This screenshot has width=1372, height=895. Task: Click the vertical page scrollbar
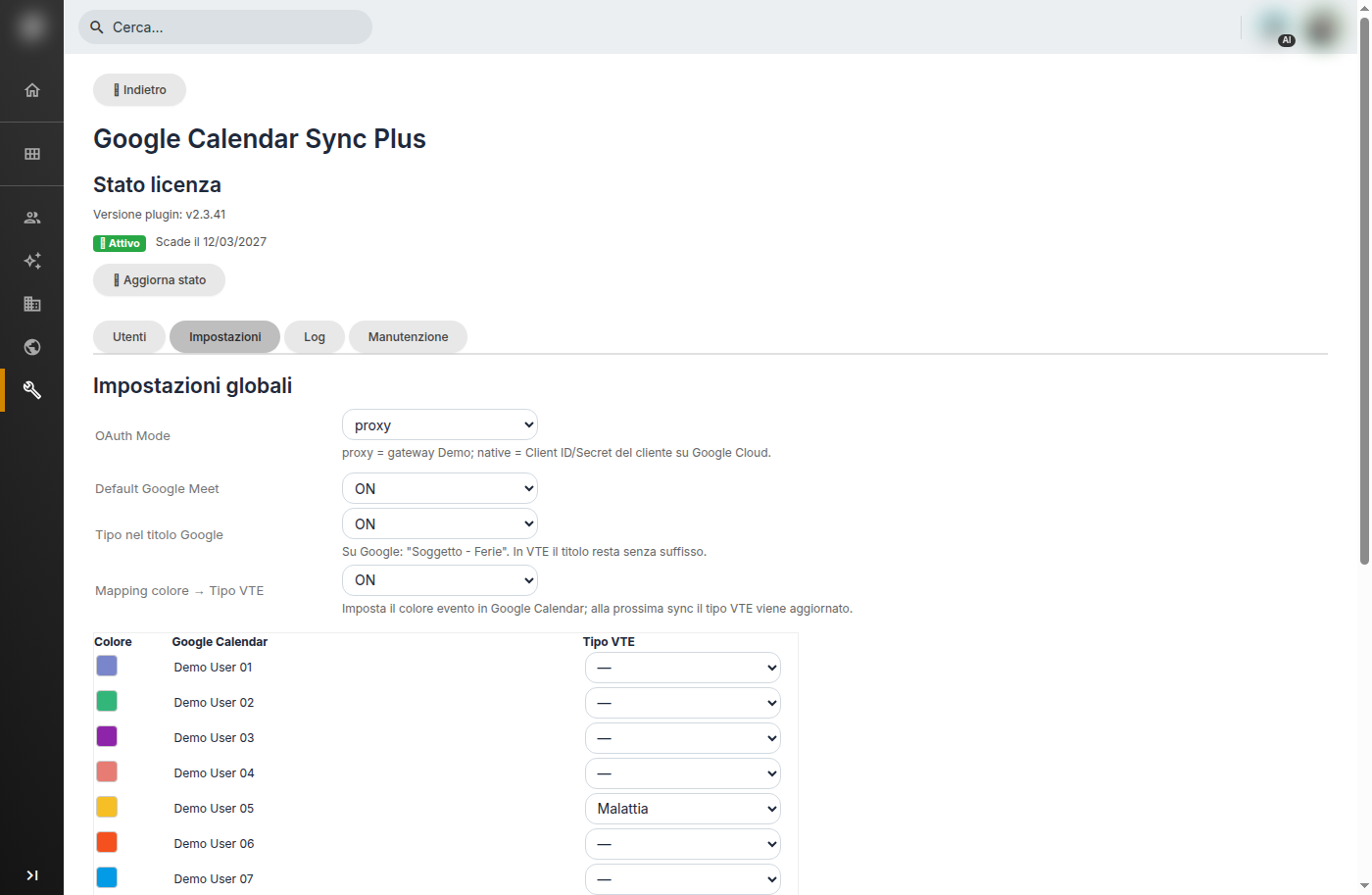[1364, 289]
